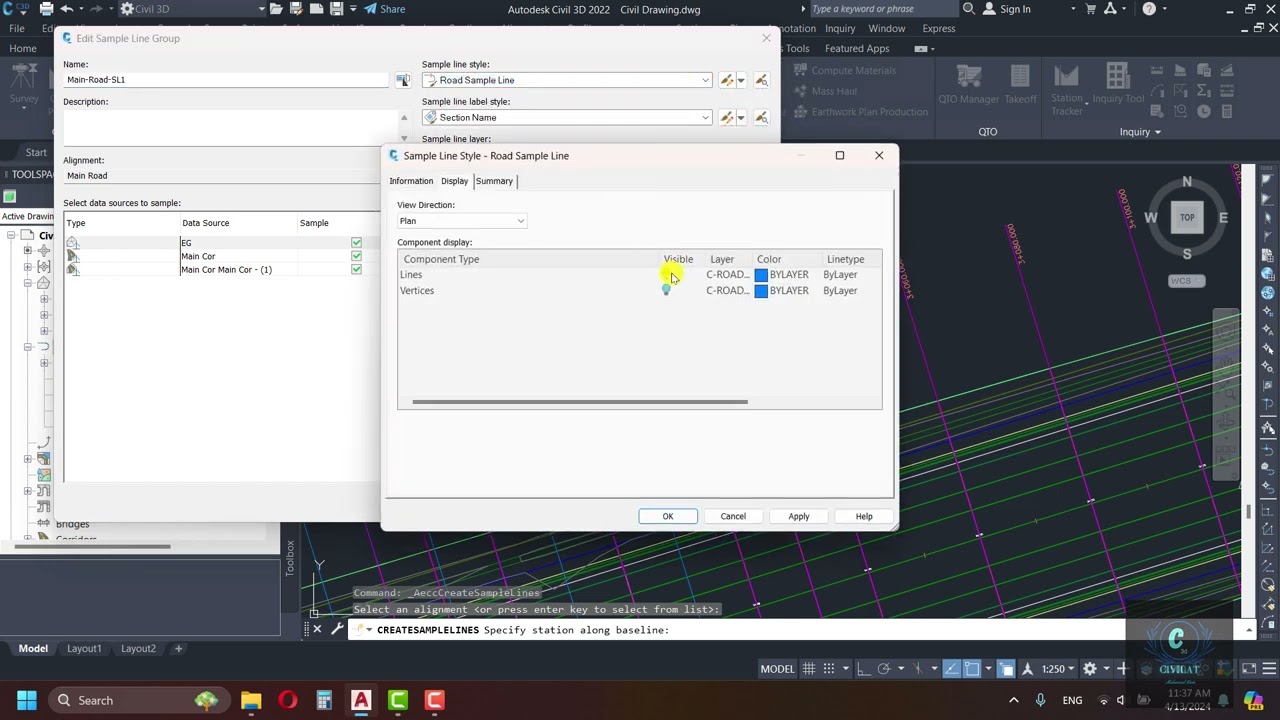Switch to the Information tab
Viewport: 1280px width, 720px height.
pos(411,181)
